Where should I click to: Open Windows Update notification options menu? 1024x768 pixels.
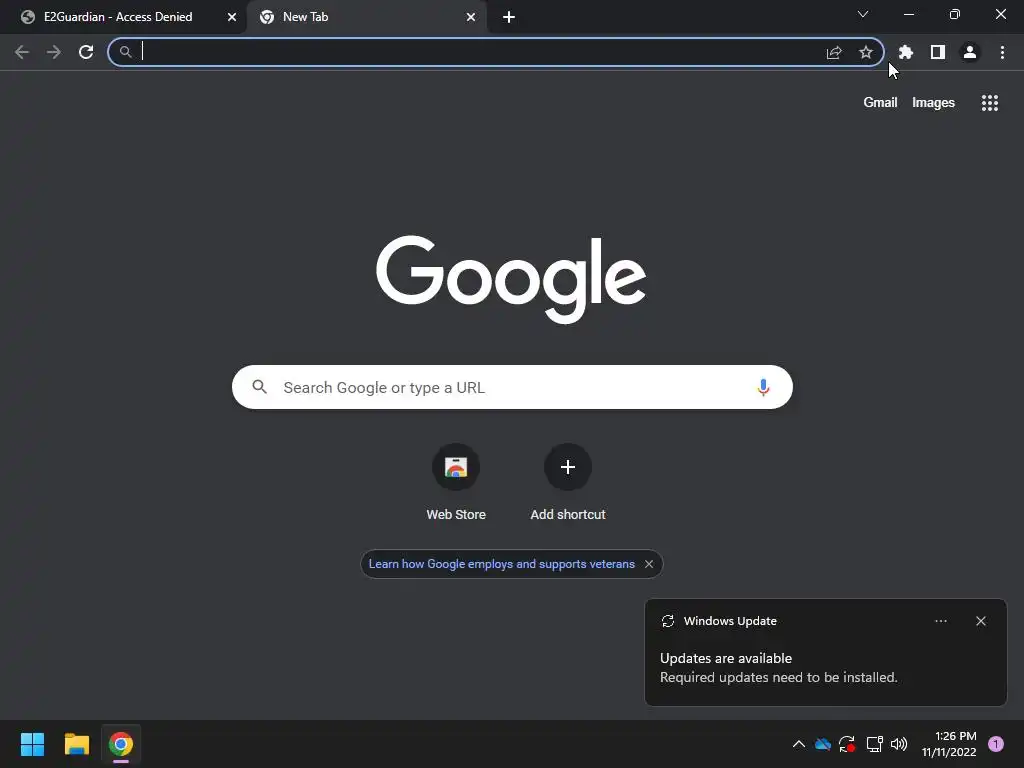pos(941,621)
